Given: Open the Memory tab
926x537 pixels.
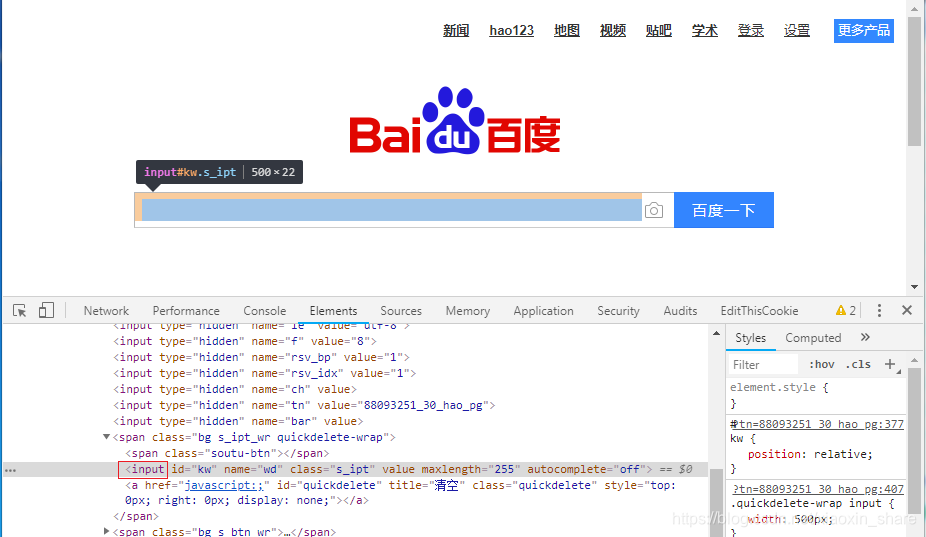Looking at the screenshot, I should click(x=468, y=311).
